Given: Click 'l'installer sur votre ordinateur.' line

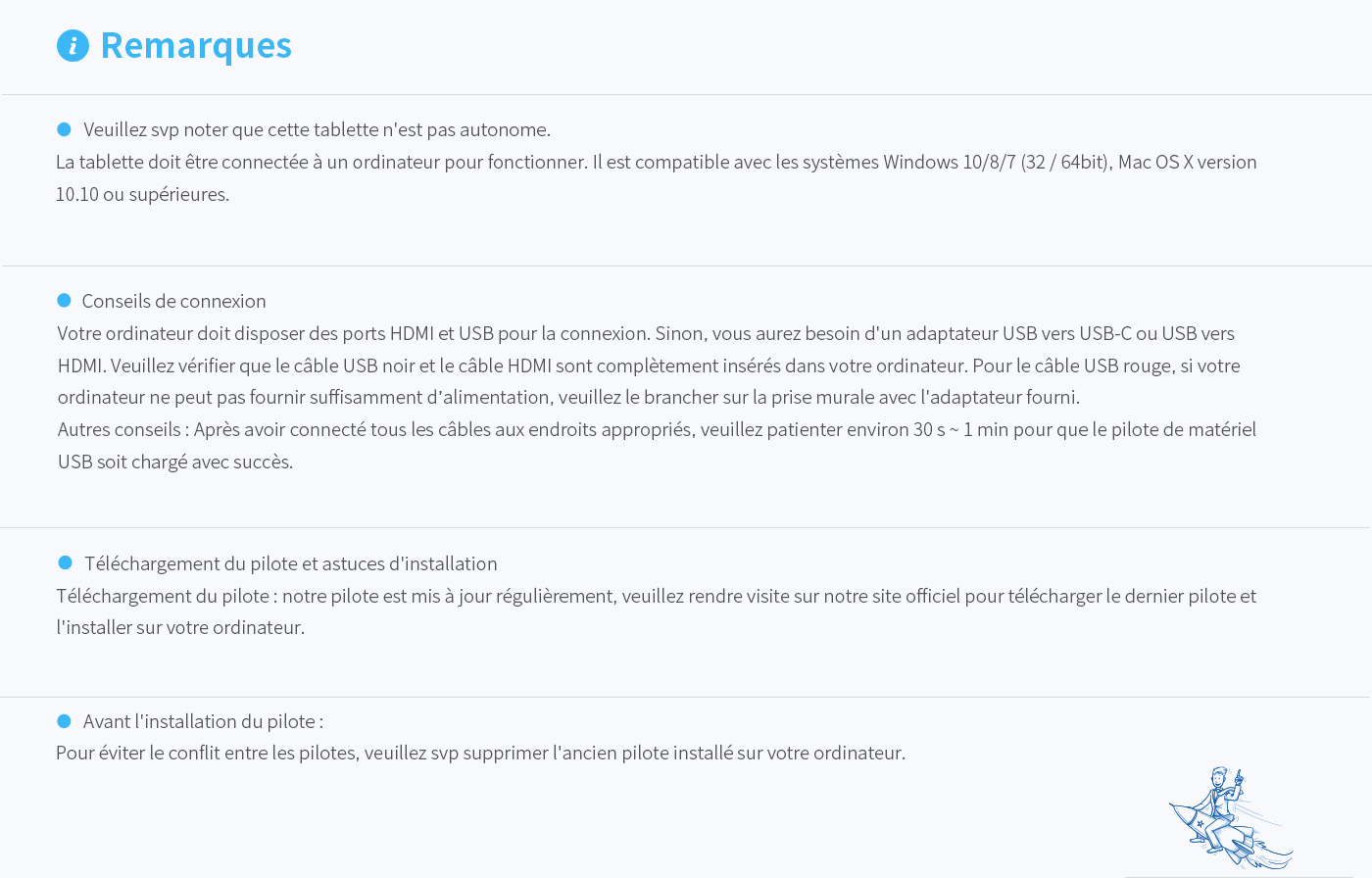Looking at the screenshot, I should [180, 627].
